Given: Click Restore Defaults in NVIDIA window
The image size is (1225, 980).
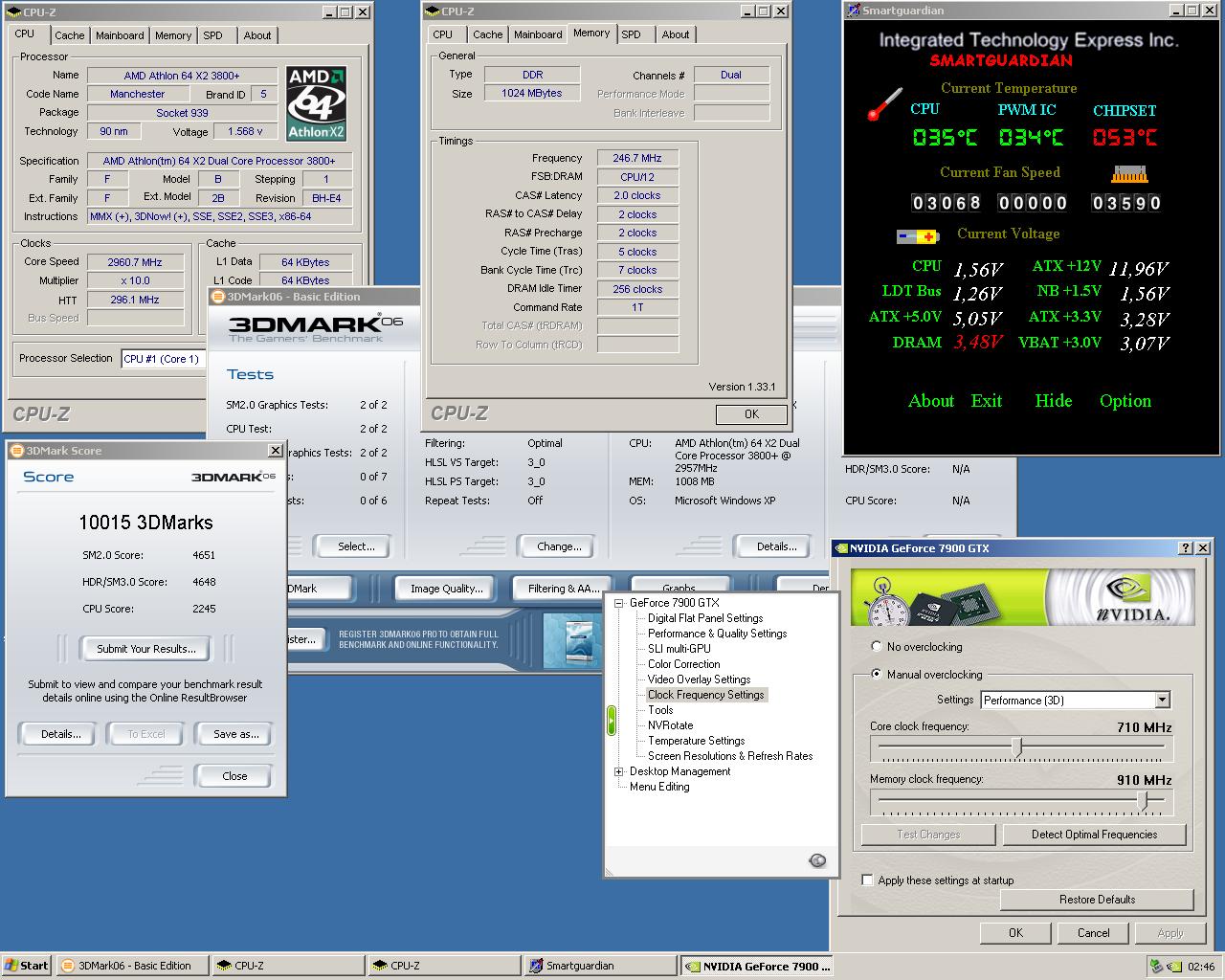Looking at the screenshot, I should coord(1098,900).
